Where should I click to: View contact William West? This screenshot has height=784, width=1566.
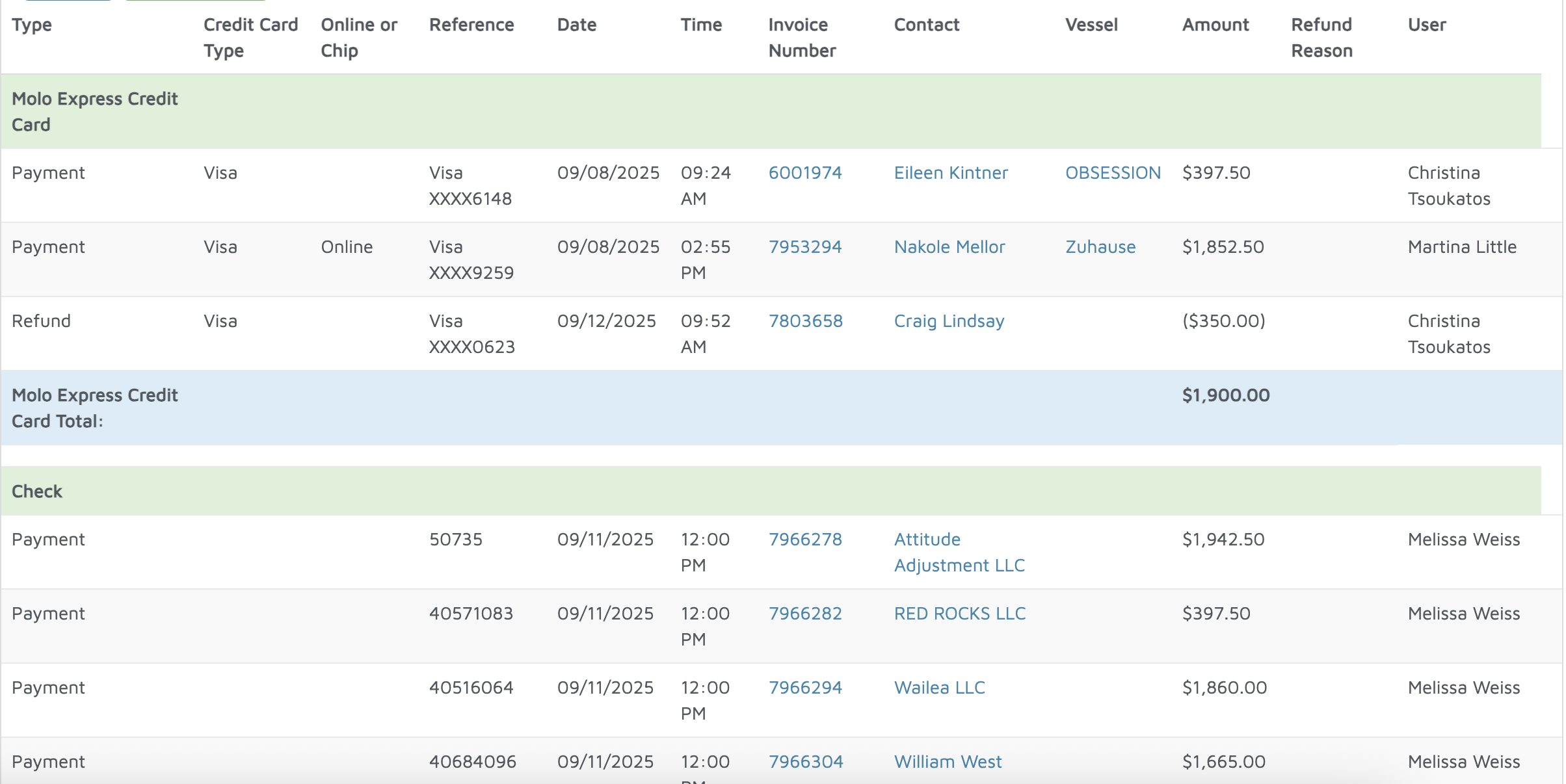coord(948,762)
